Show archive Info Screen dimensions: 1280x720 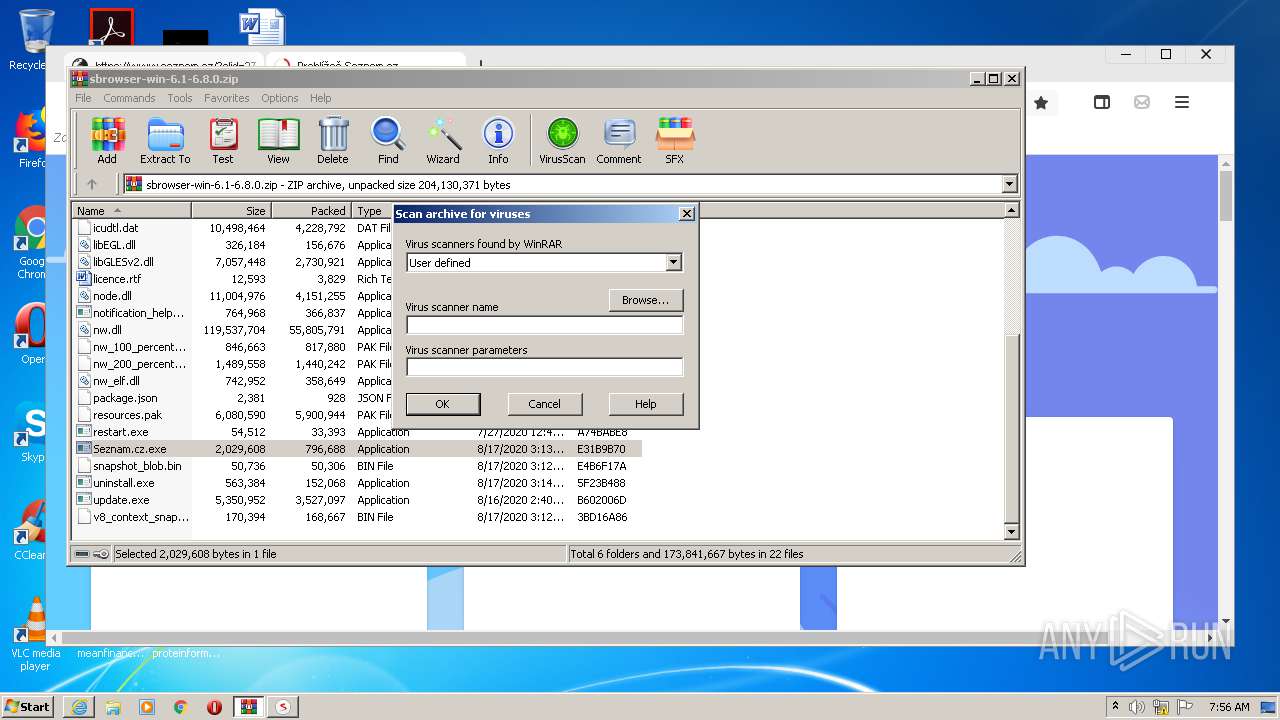point(498,141)
